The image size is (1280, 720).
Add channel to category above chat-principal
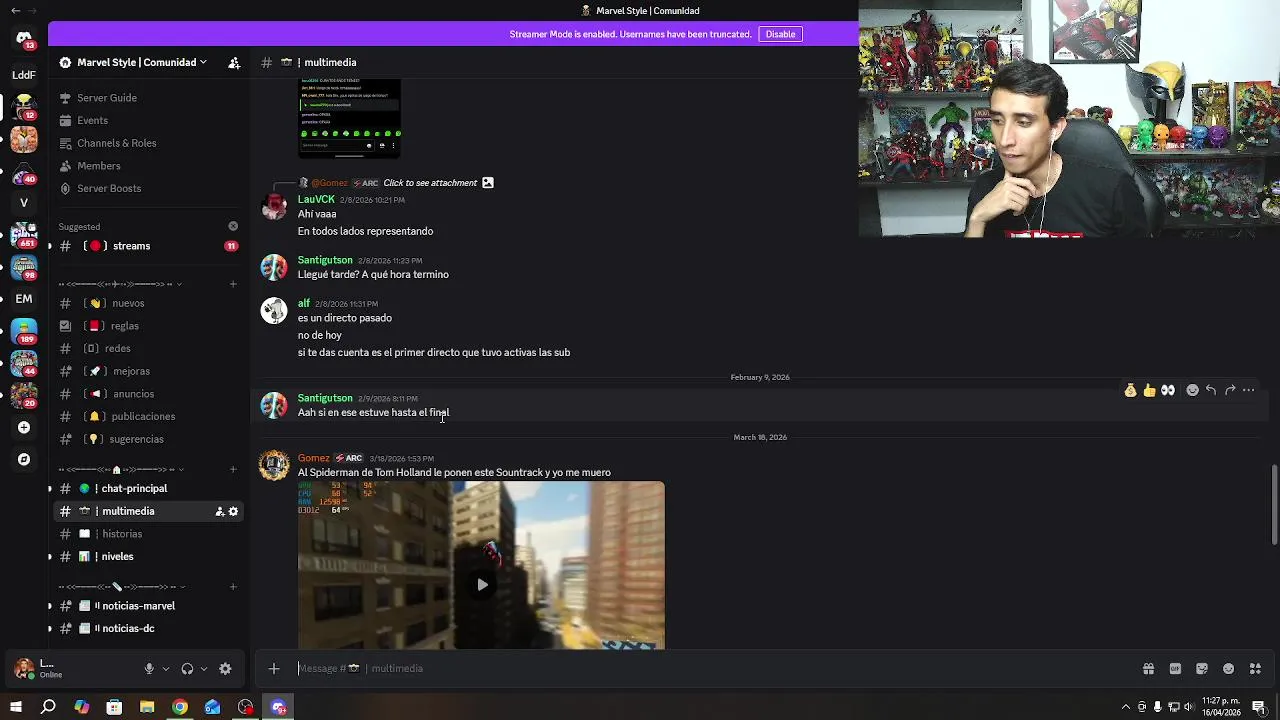tap(233, 470)
